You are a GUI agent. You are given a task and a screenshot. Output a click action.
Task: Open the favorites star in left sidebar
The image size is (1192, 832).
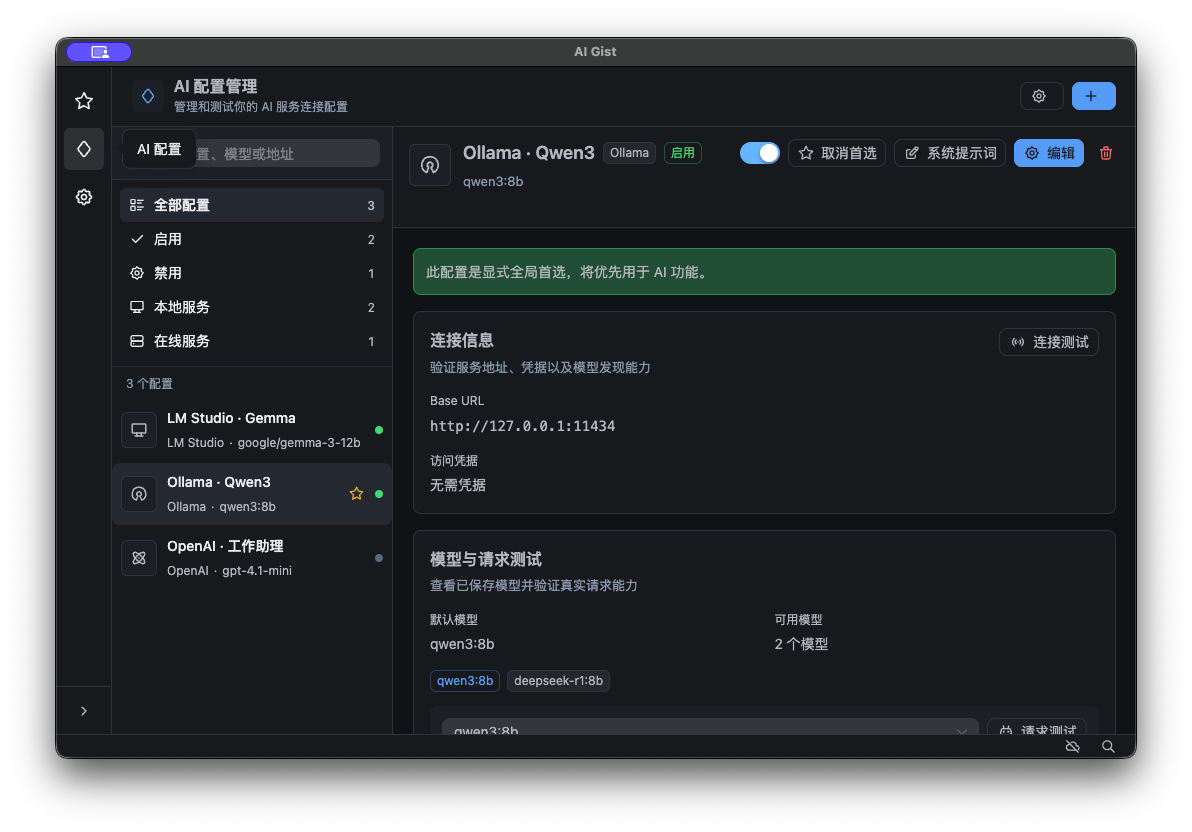tap(84, 101)
